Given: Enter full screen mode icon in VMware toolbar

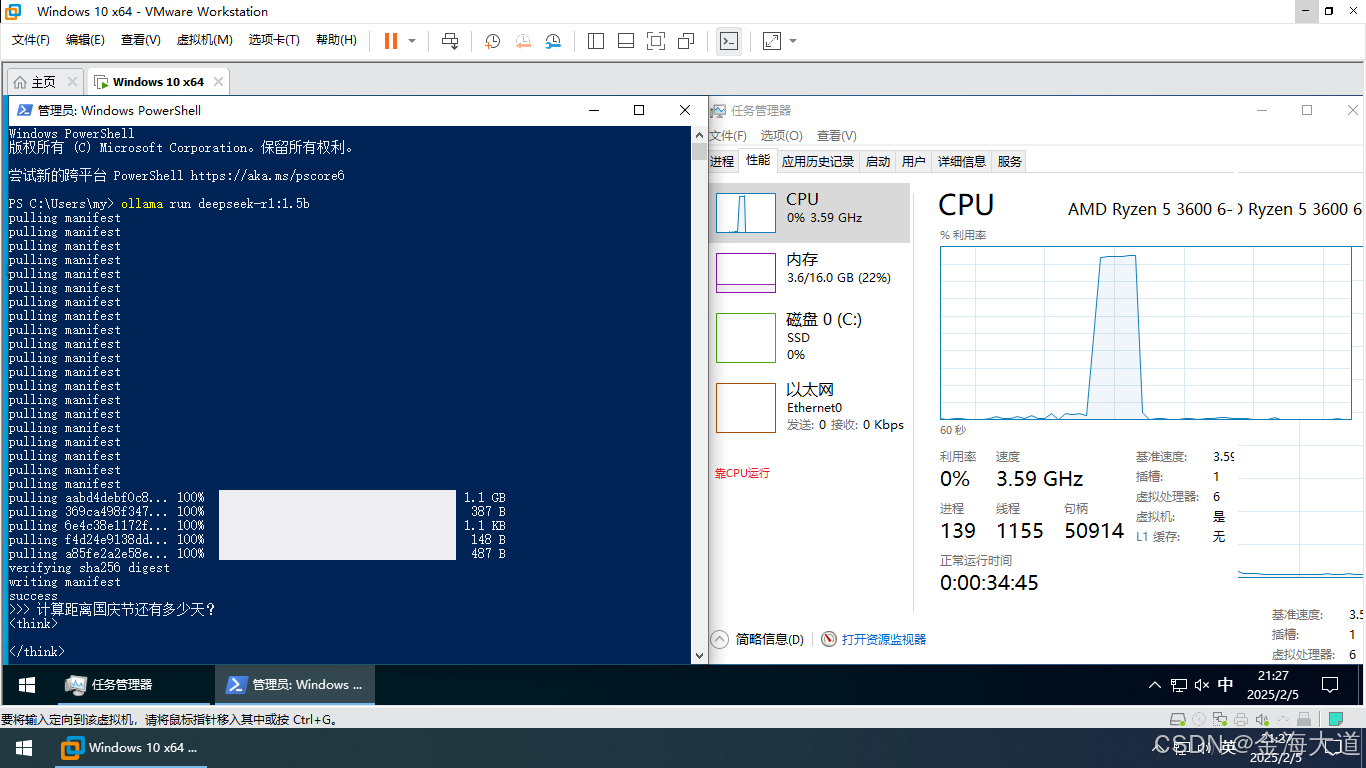Looking at the screenshot, I should [x=656, y=41].
